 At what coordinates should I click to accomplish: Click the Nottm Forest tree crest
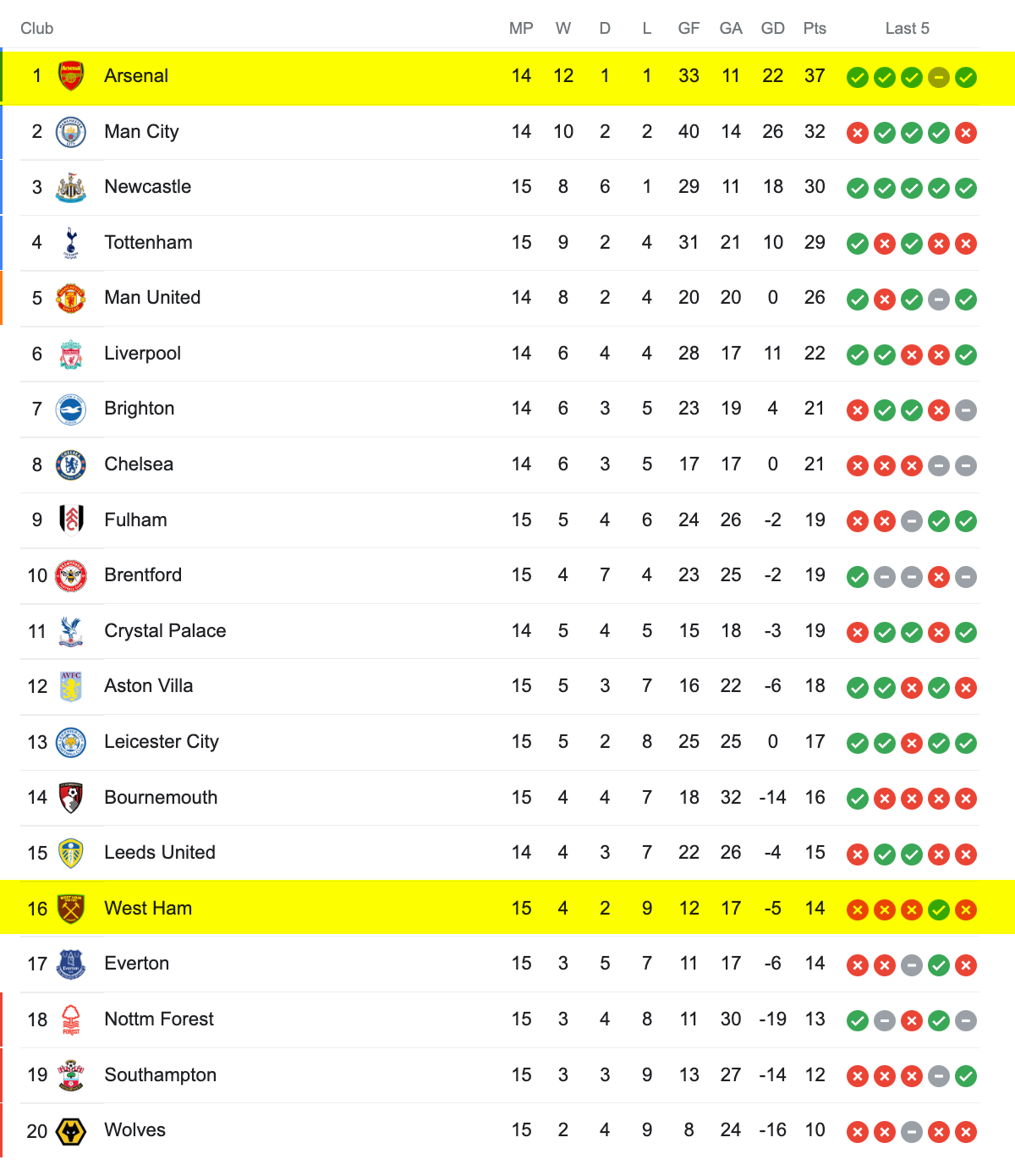coord(71,1019)
